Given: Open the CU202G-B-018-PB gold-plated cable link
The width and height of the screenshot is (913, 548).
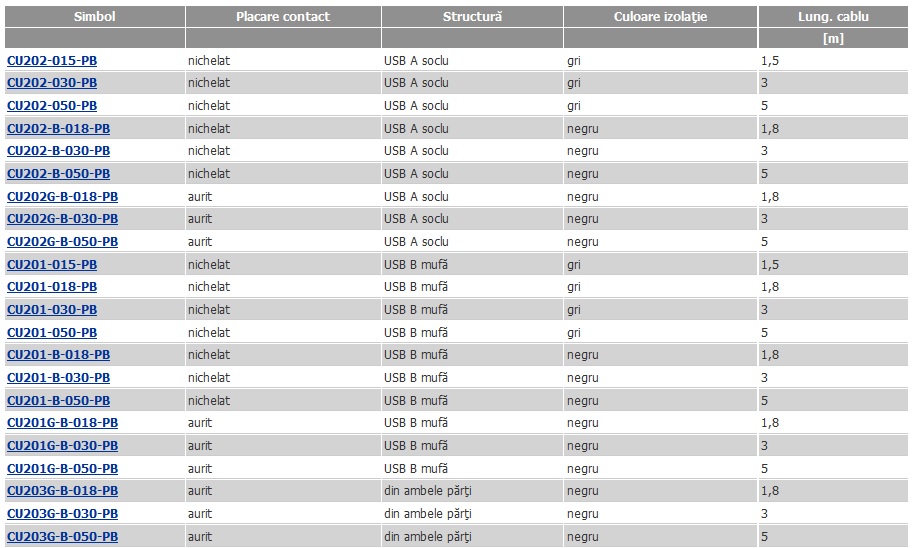Looking at the screenshot, I should (x=62, y=197).
